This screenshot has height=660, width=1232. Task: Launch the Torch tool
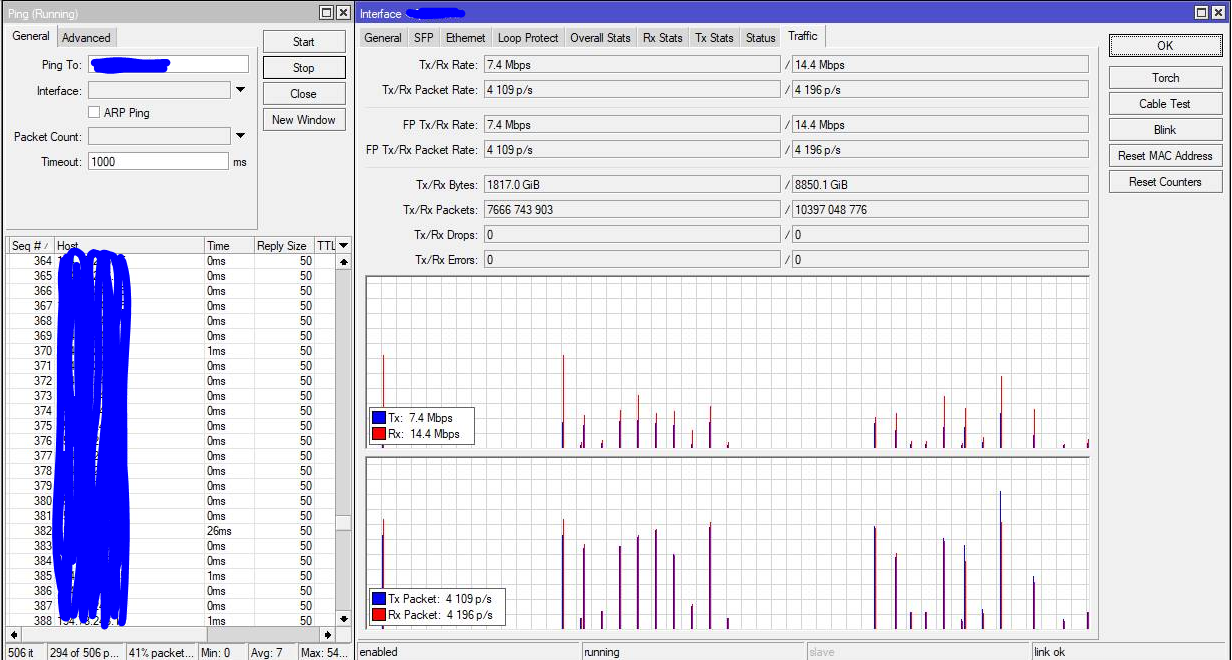coord(1165,78)
